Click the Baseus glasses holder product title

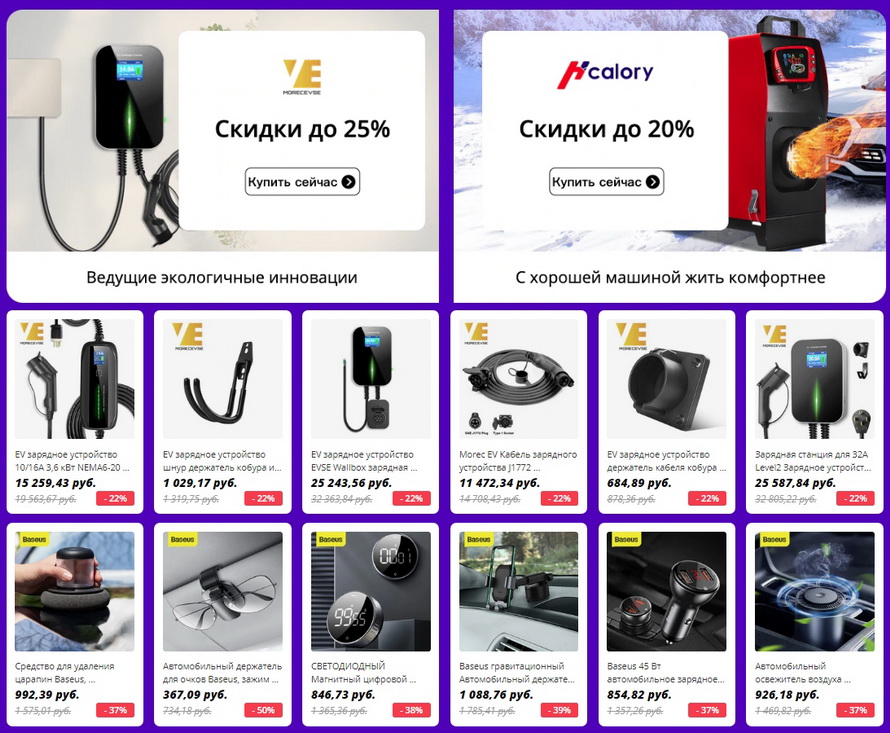point(222,673)
